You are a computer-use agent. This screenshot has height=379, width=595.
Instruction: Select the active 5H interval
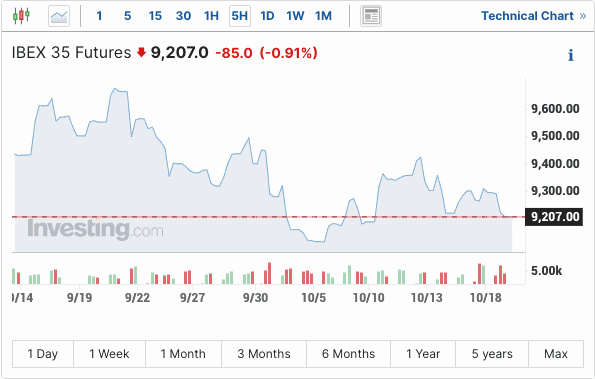tap(240, 16)
